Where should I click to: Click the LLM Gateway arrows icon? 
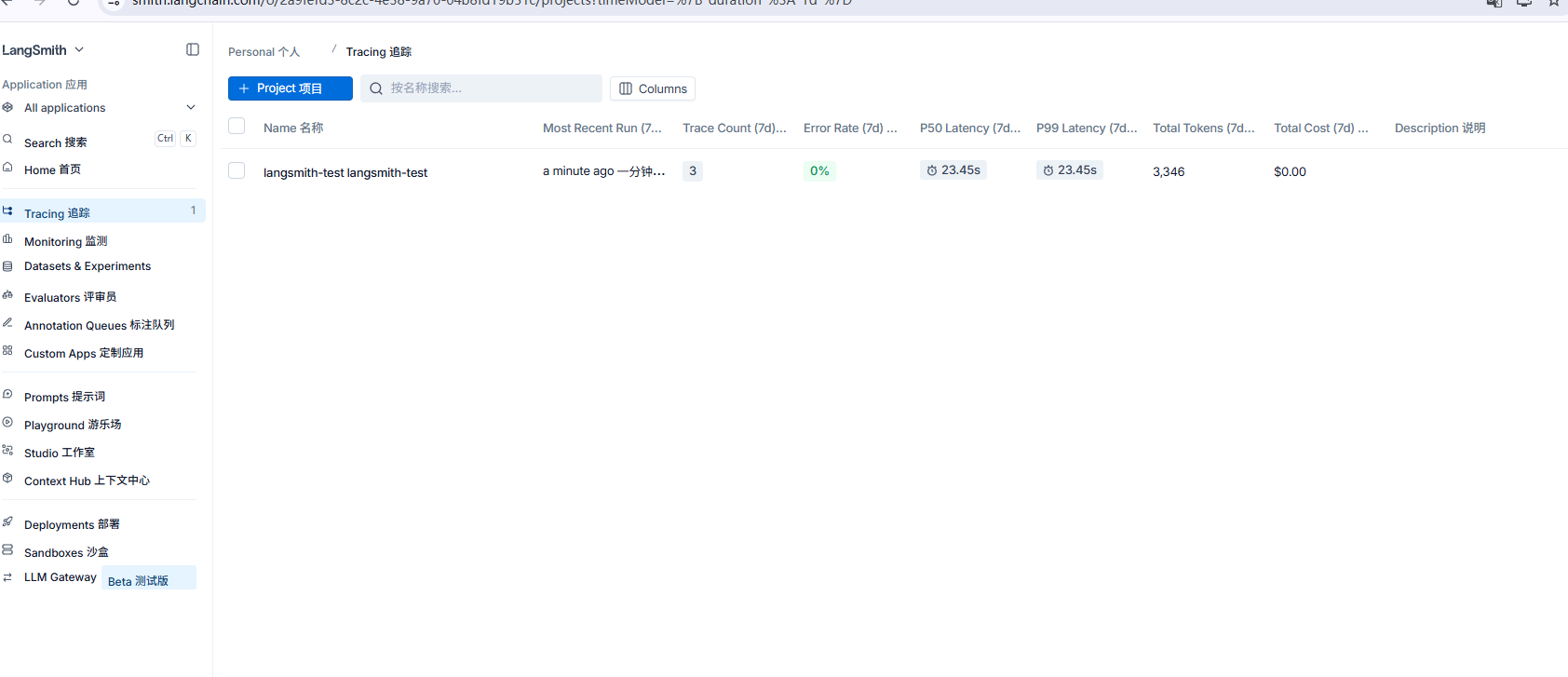[7, 577]
